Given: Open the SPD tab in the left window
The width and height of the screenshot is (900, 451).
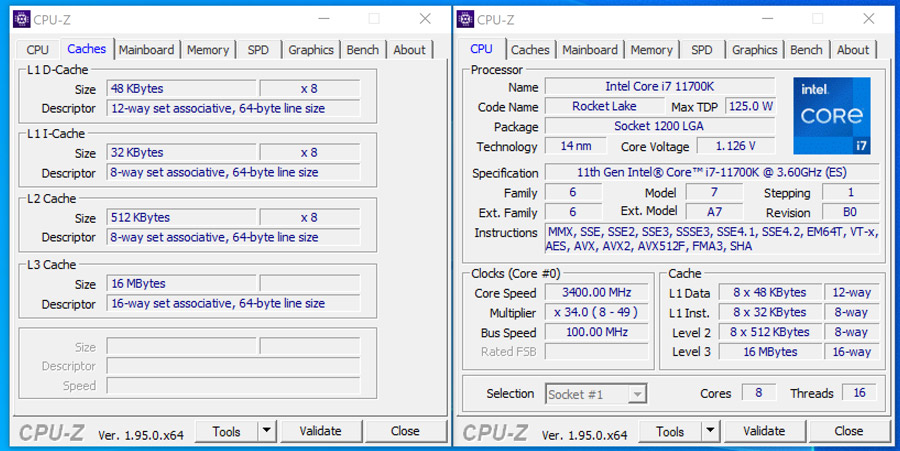Looking at the screenshot, I should coord(258,50).
